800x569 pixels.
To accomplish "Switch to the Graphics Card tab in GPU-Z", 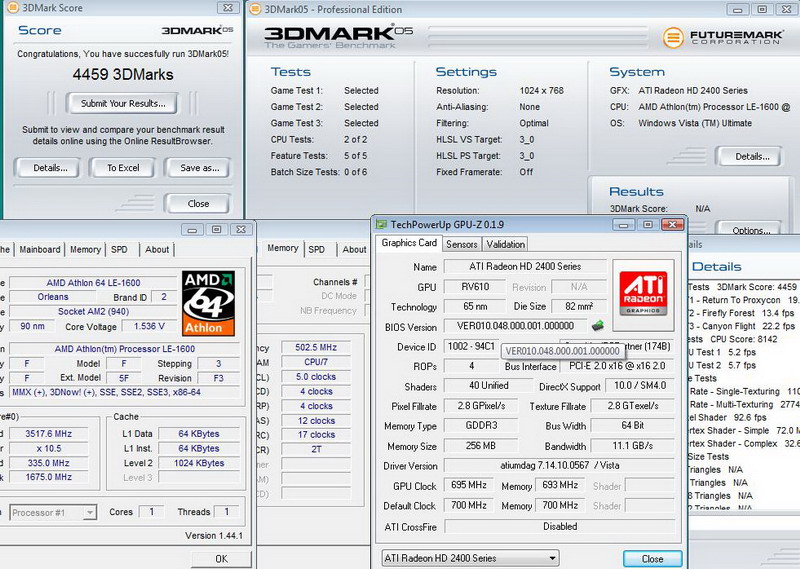I will click(x=409, y=243).
